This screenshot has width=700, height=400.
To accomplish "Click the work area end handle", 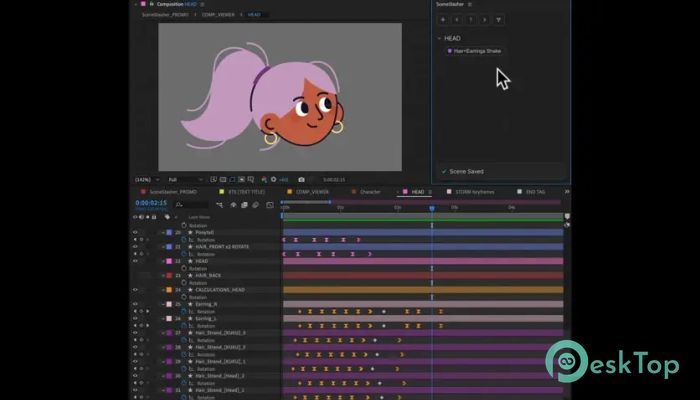I will click(330, 202).
